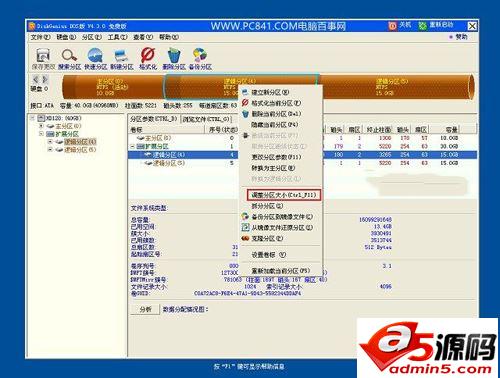Click the 赞助 link at top right

(x=461, y=37)
